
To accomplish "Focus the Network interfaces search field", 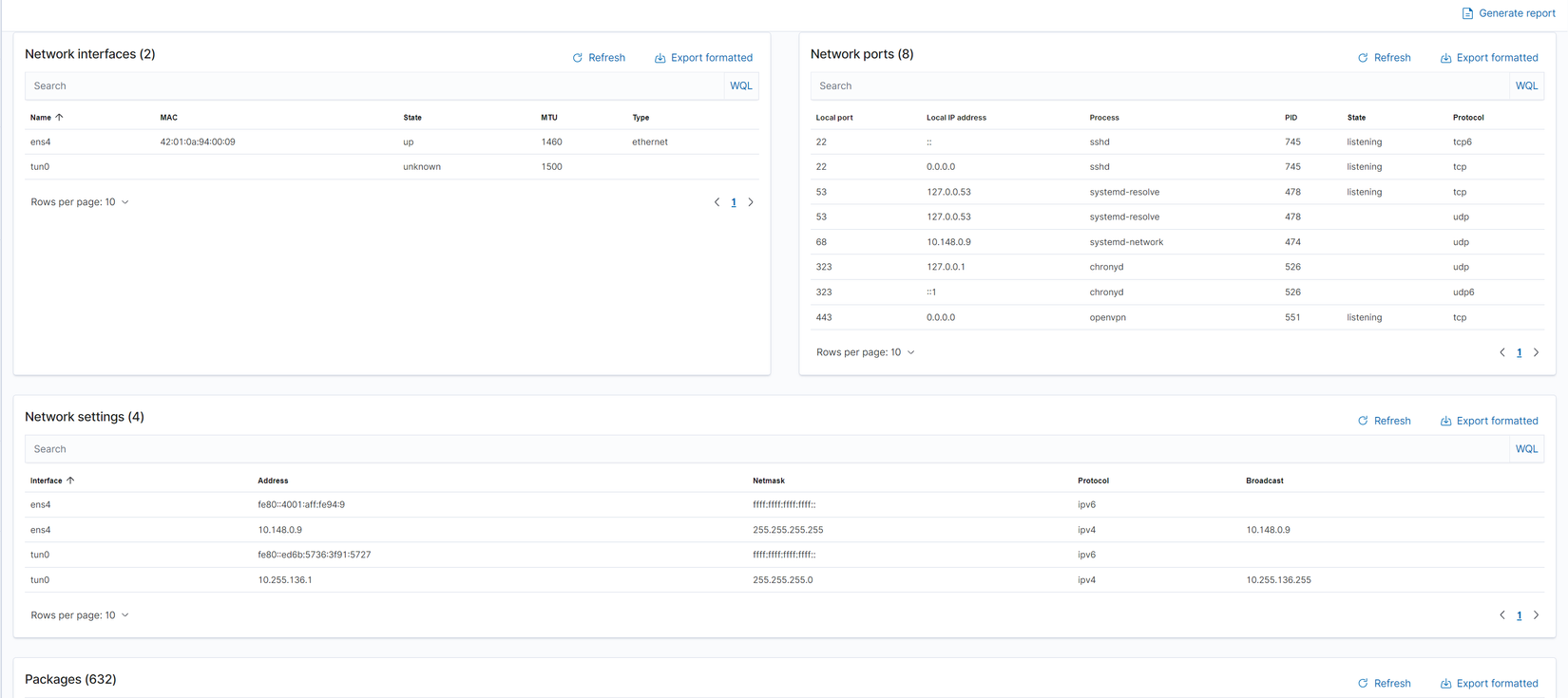I will tap(375, 85).
